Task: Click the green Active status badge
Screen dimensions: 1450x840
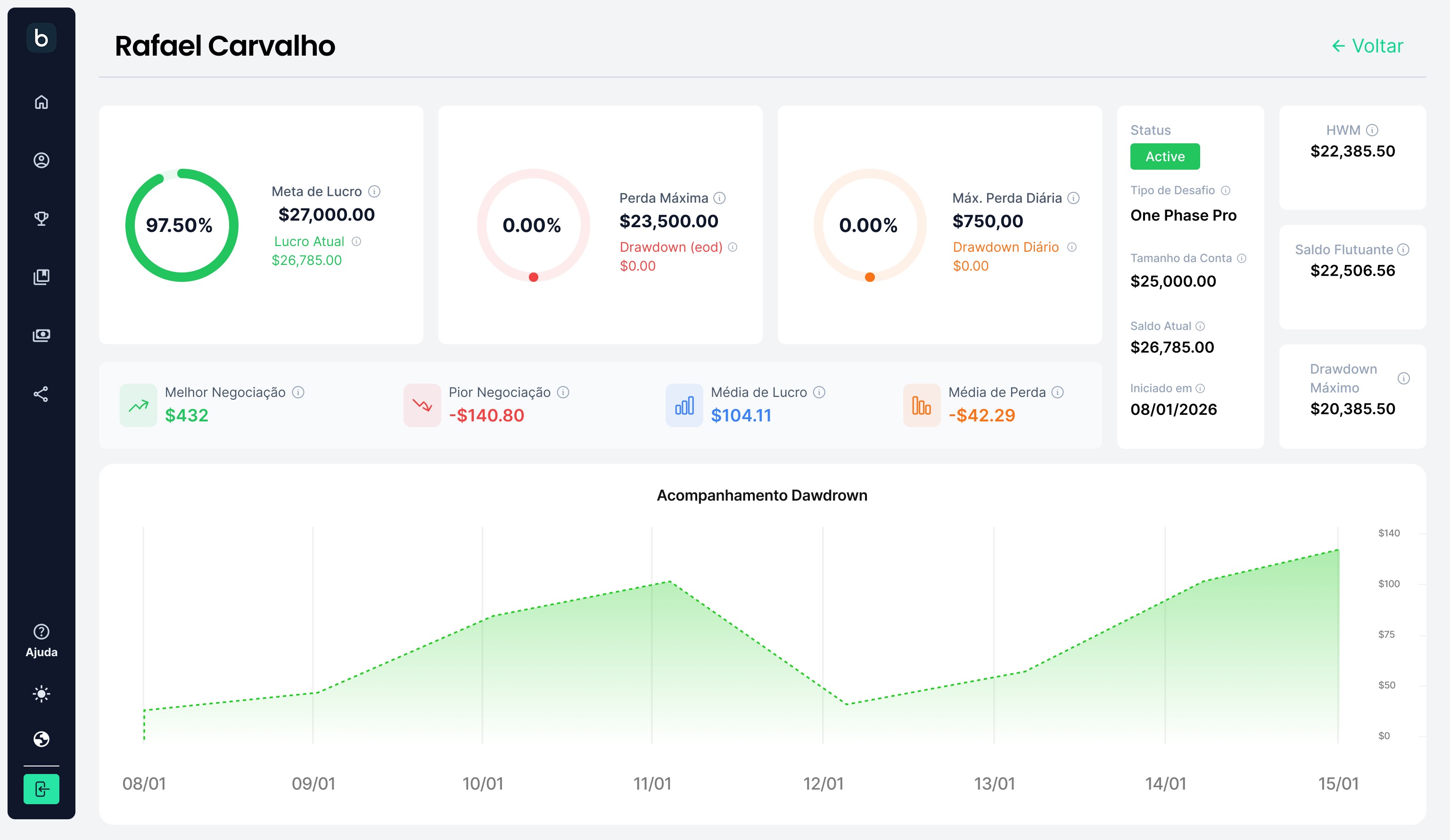Action: (1165, 156)
